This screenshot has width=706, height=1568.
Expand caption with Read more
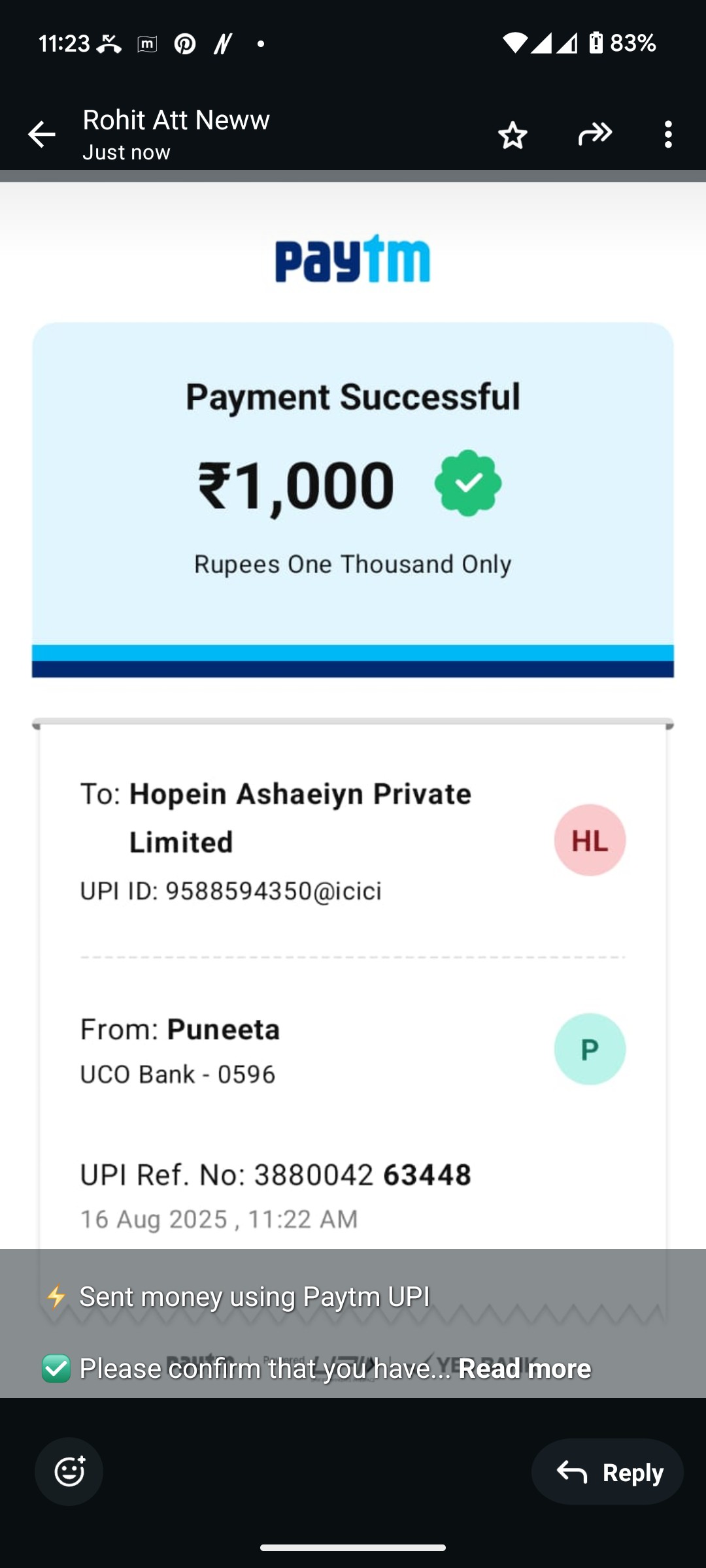coord(524,1368)
